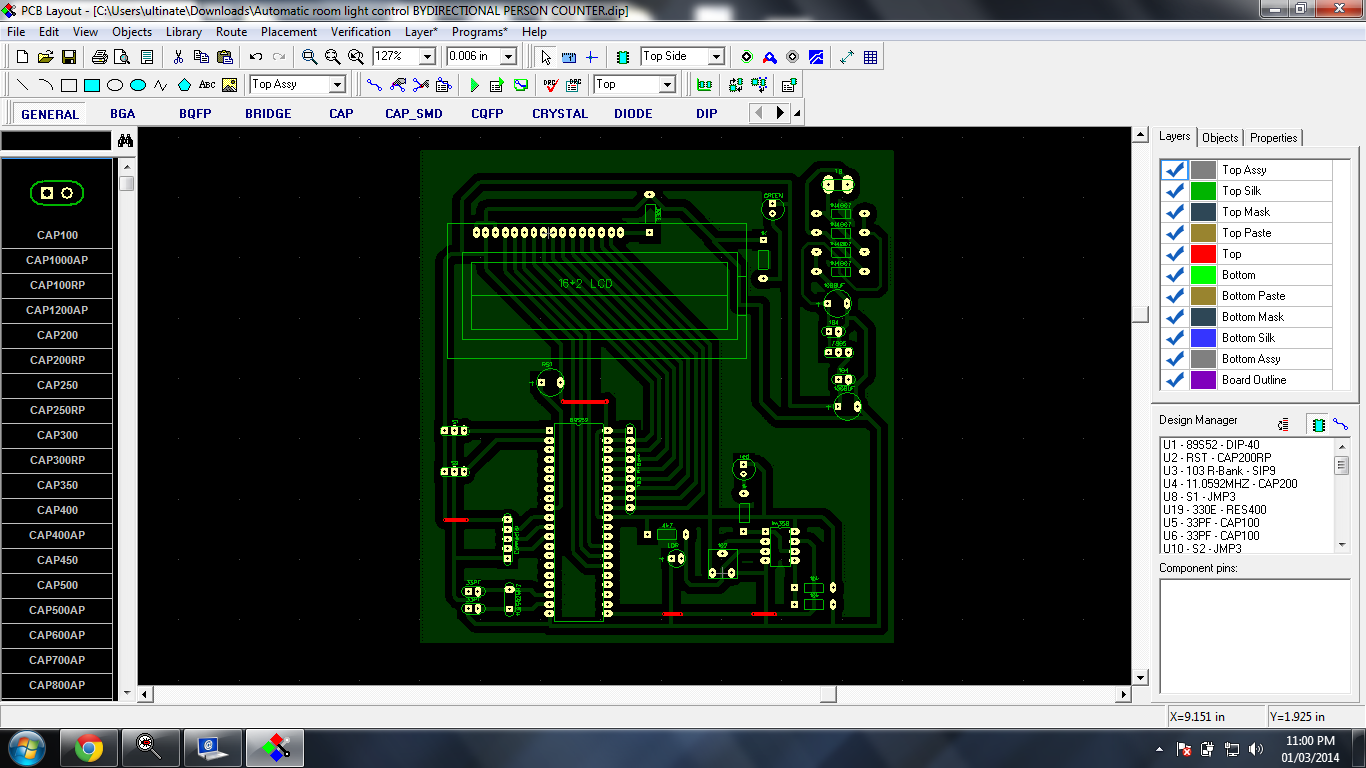
Task: Uncheck the Top Mask layer
Action: 1175,212
